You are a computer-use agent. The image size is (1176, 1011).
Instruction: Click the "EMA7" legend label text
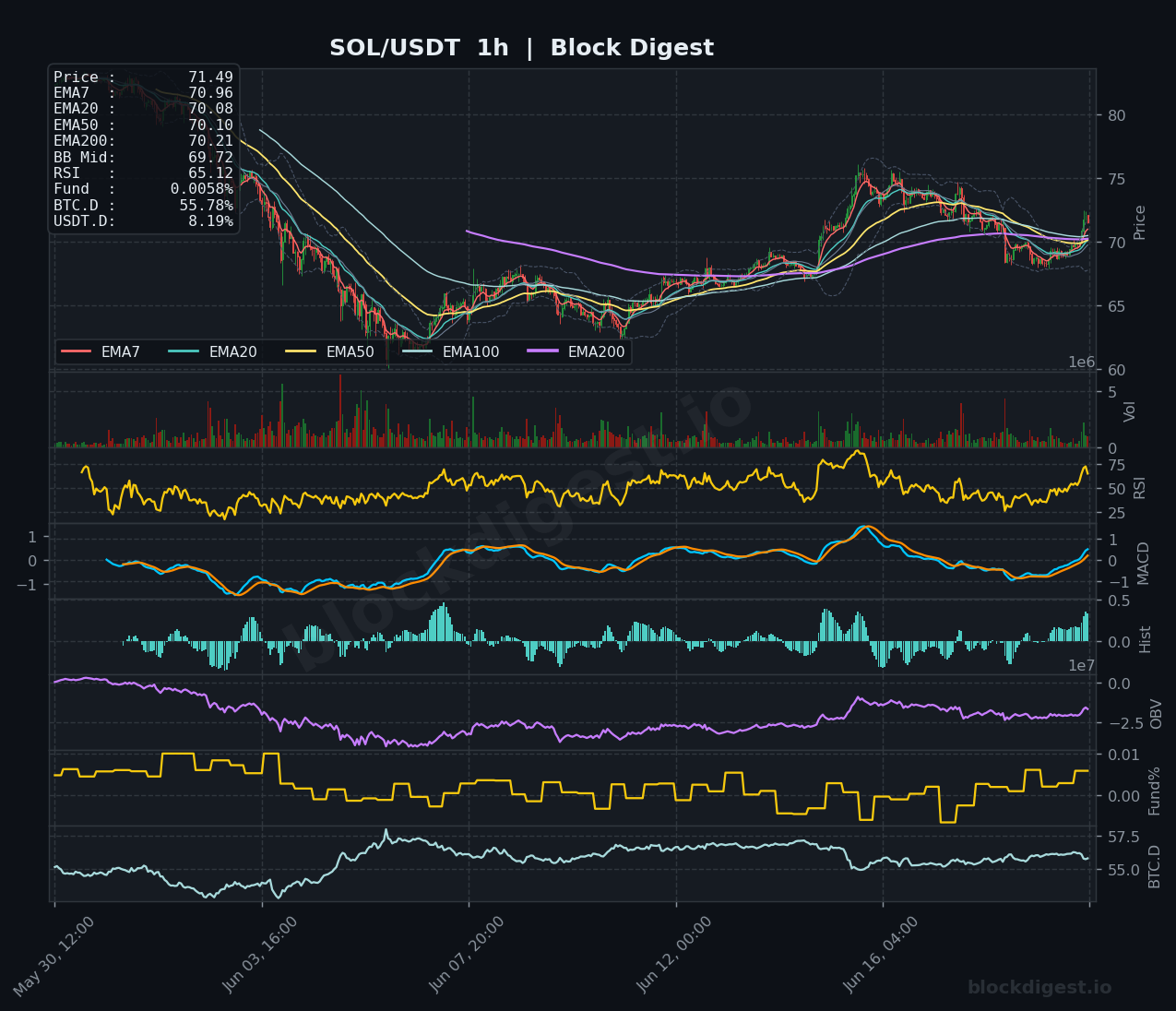click(121, 351)
